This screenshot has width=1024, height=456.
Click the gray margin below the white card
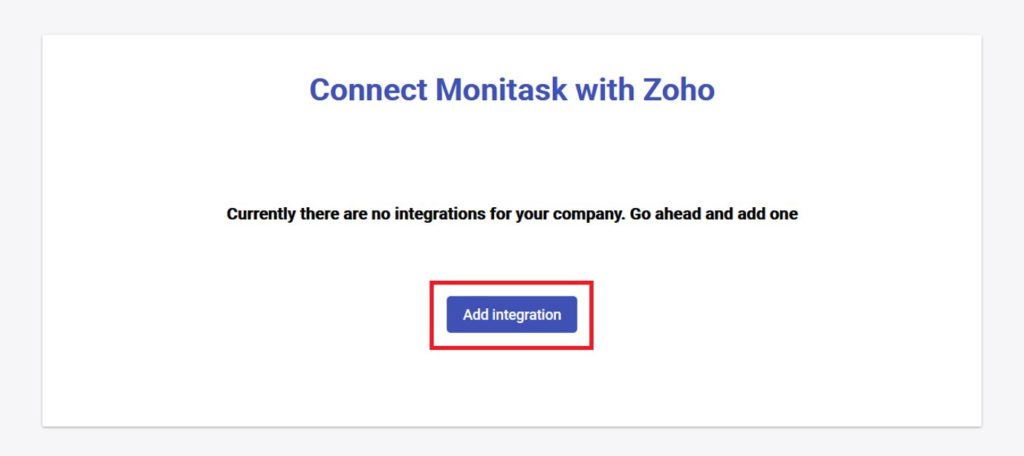coord(511,444)
